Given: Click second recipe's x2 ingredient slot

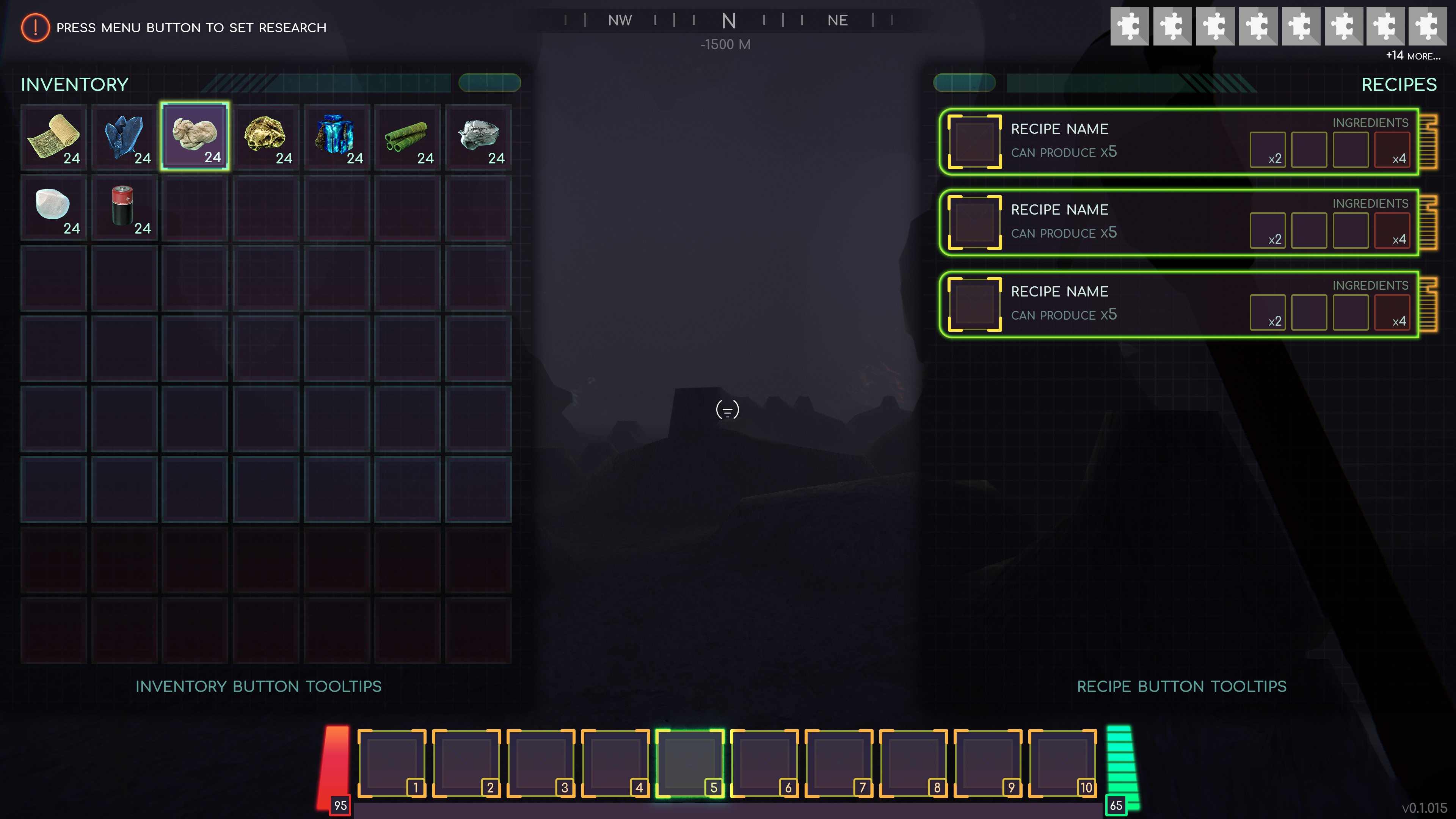Looking at the screenshot, I should pyautogui.click(x=1267, y=231).
